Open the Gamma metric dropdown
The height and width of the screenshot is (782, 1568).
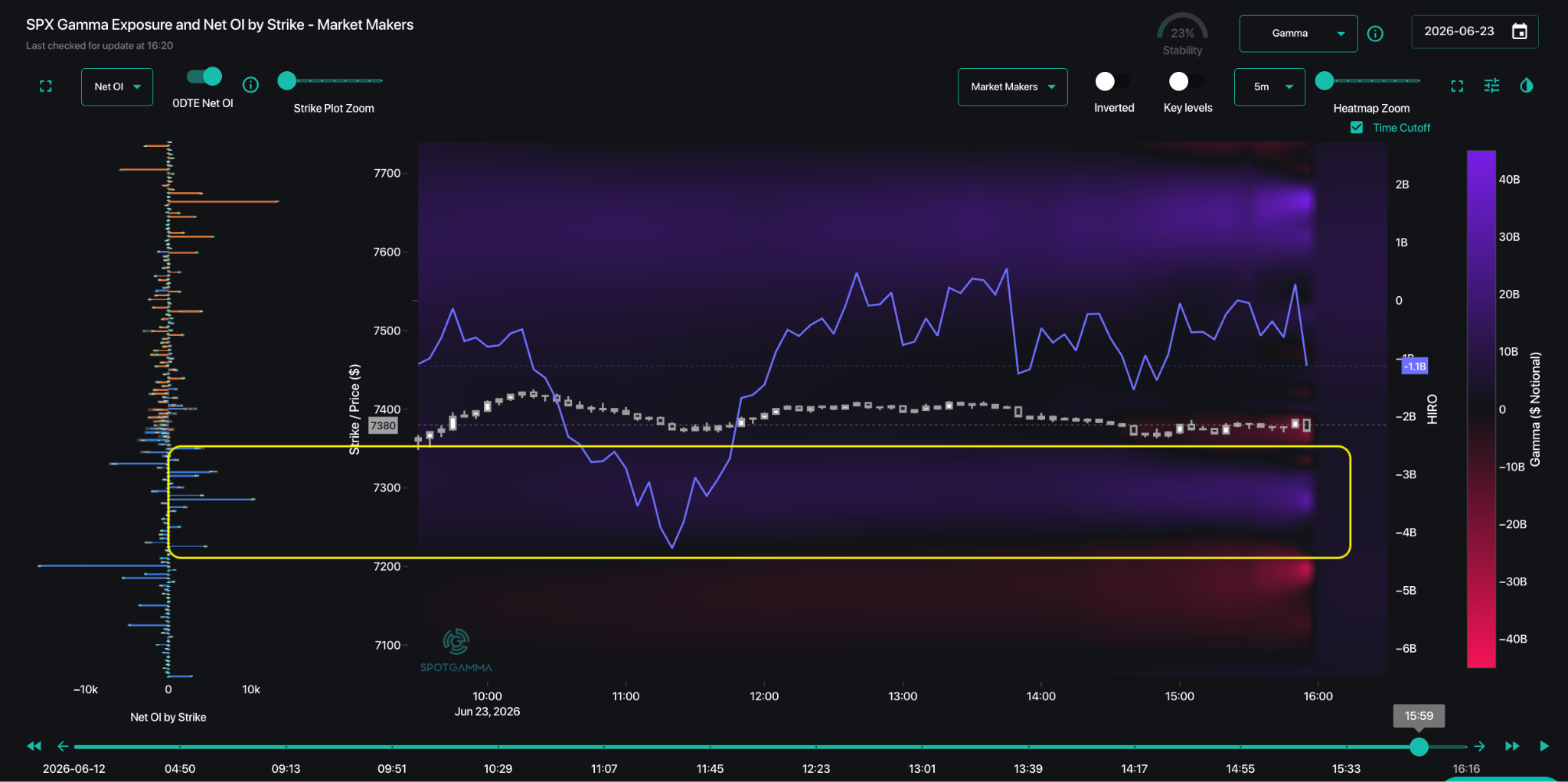(x=1298, y=34)
